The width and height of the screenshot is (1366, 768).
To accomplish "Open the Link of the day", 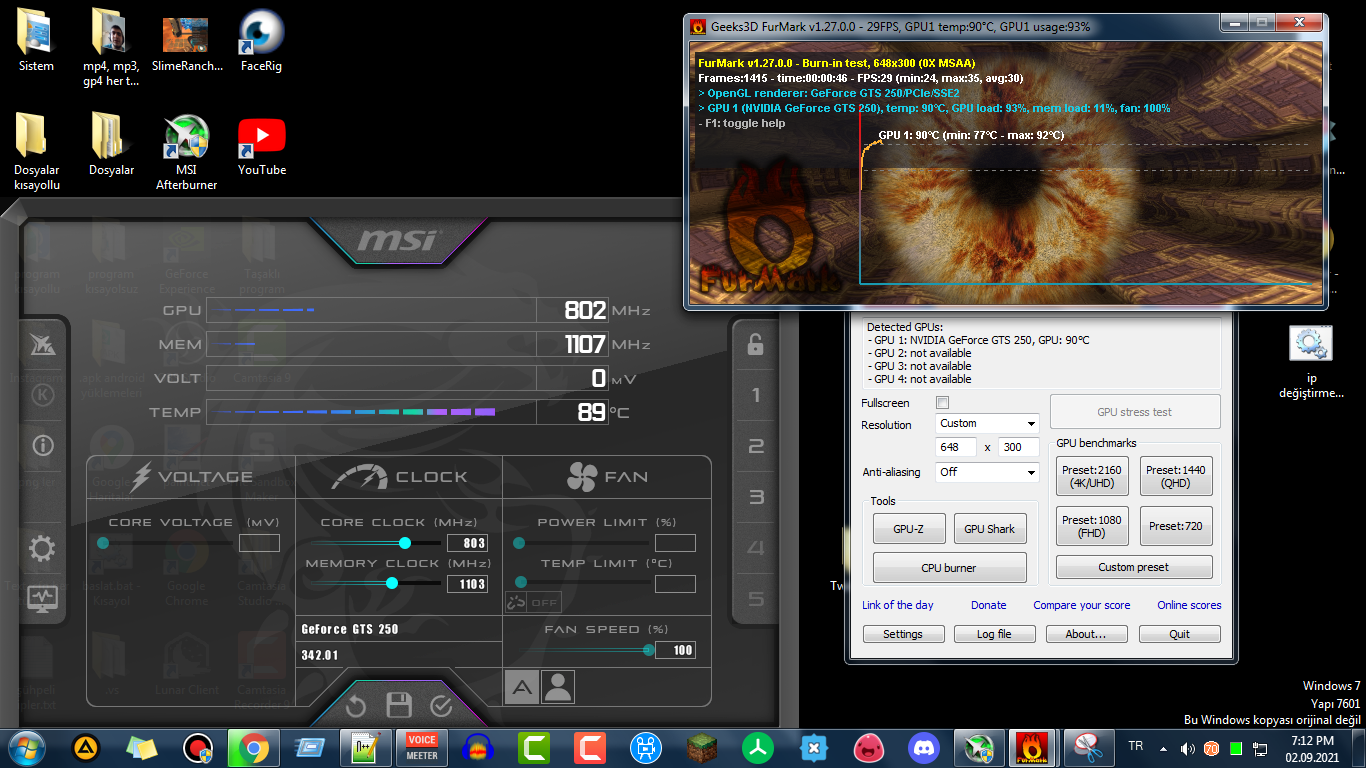I will pyautogui.click(x=898, y=605).
